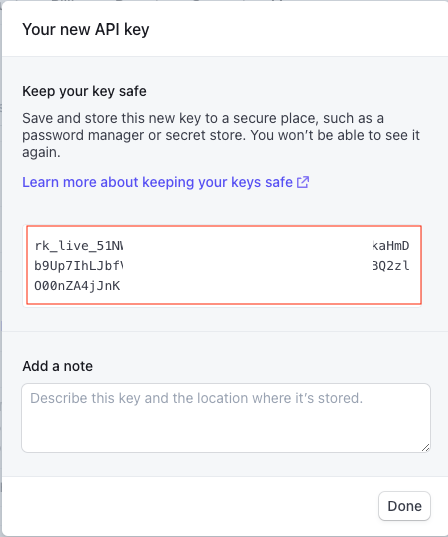This screenshot has height=537, width=448.
Task: Click the blank lower area of the note textarea
Action: tap(223, 430)
